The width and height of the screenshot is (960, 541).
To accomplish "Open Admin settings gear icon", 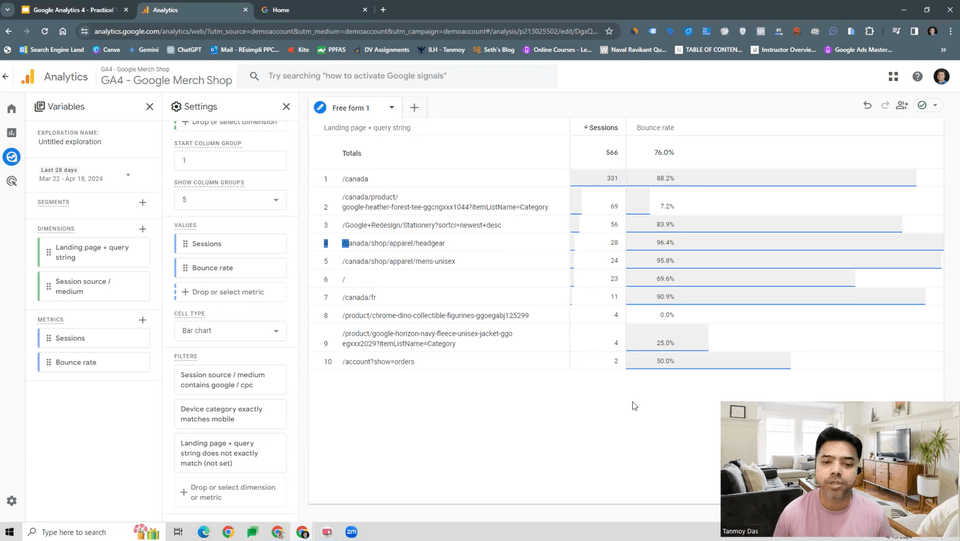I will (12, 501).
